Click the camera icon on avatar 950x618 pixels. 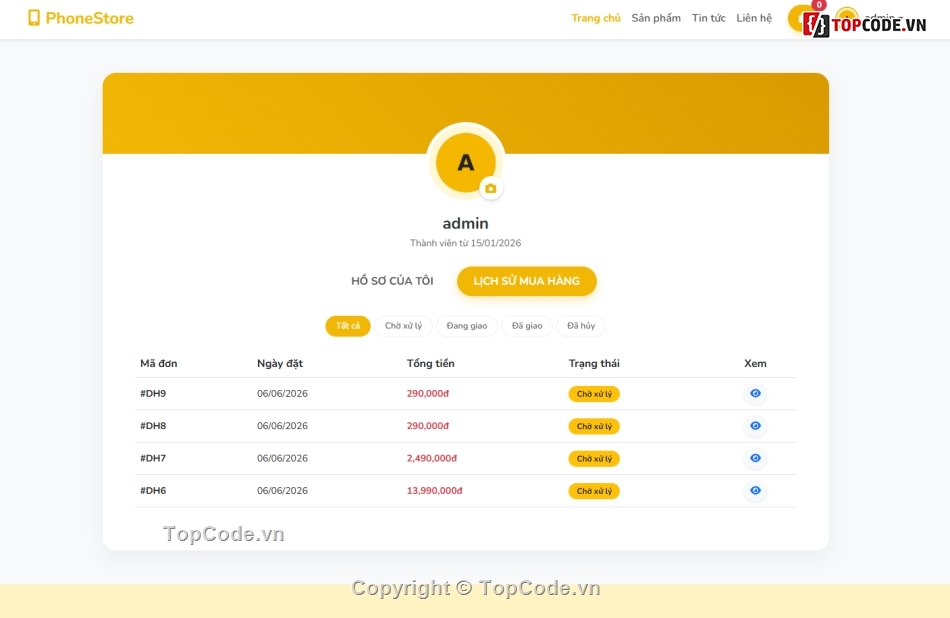491,188
